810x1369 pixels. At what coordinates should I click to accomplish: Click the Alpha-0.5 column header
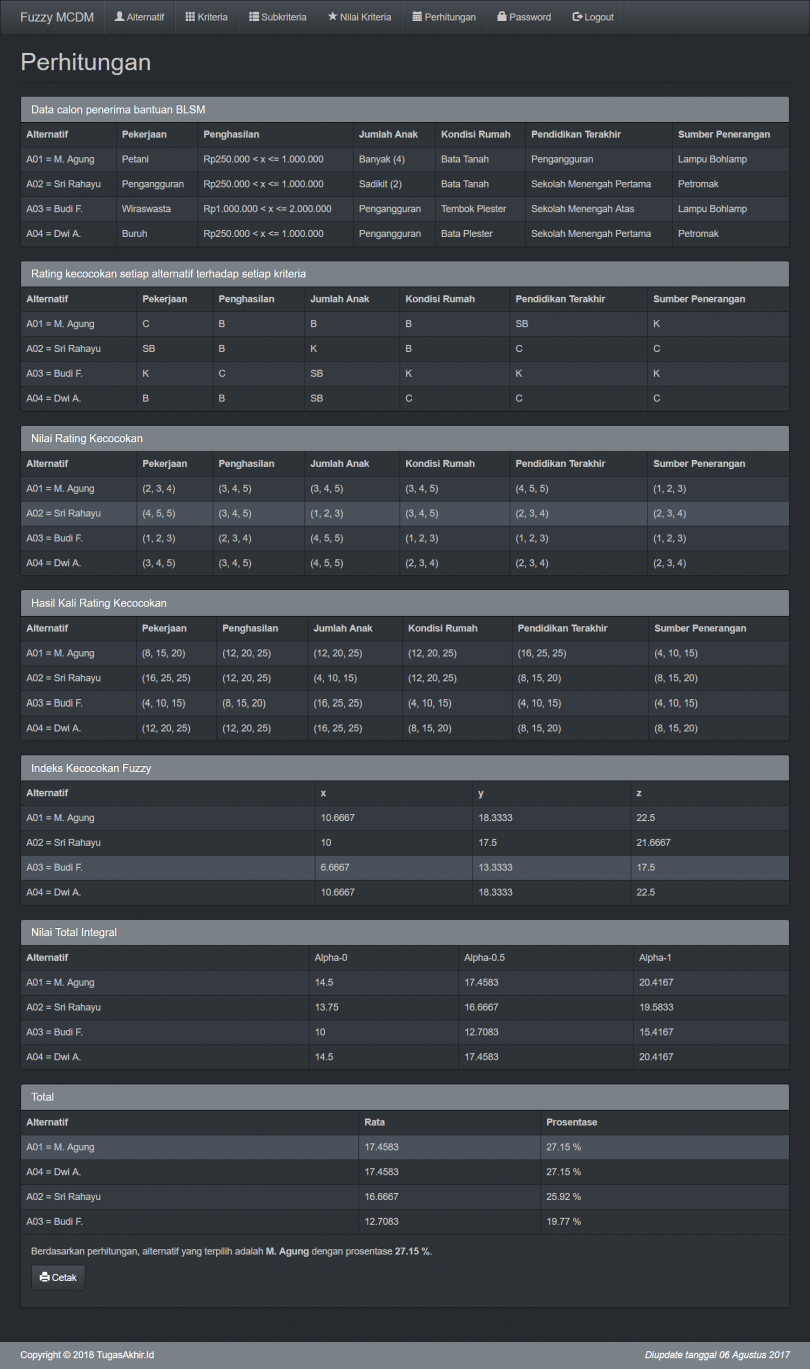(x=484, y=957)
